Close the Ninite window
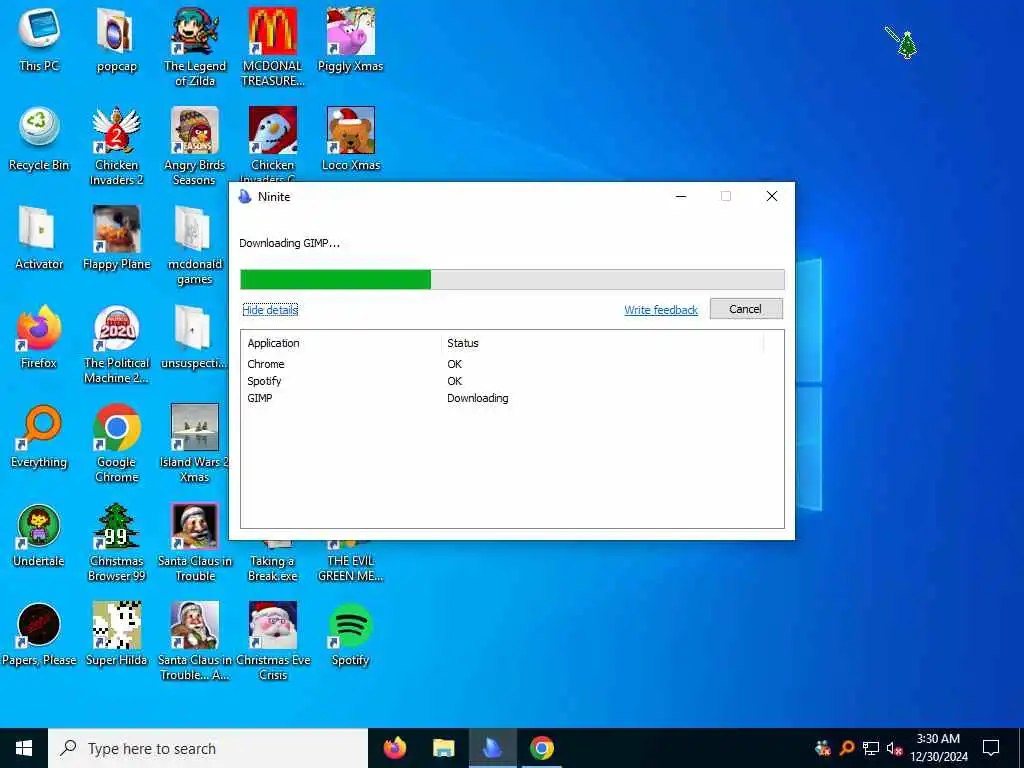The width and height of the screenshot is (1024, 768). (771, 196)
